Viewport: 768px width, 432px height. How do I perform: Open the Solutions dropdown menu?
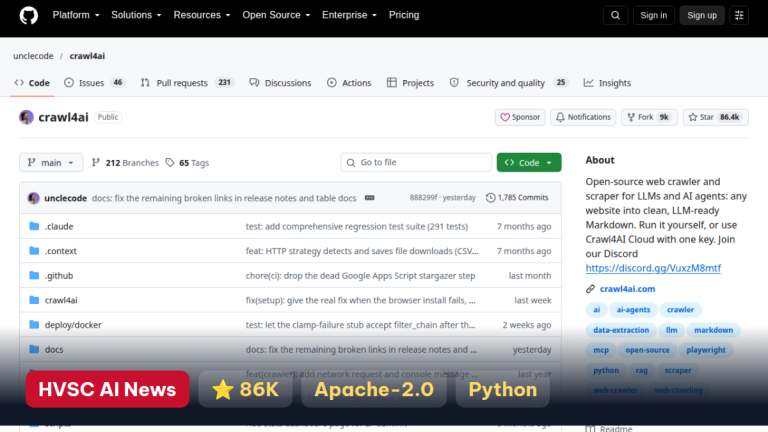click(136, 15)
